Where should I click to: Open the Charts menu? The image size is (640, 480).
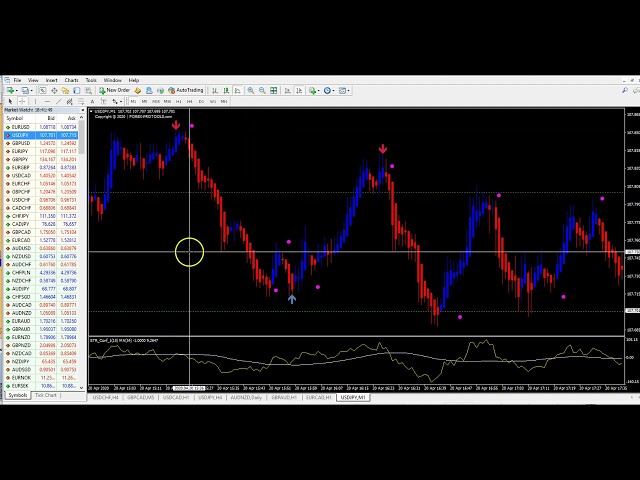click(71, 80)
